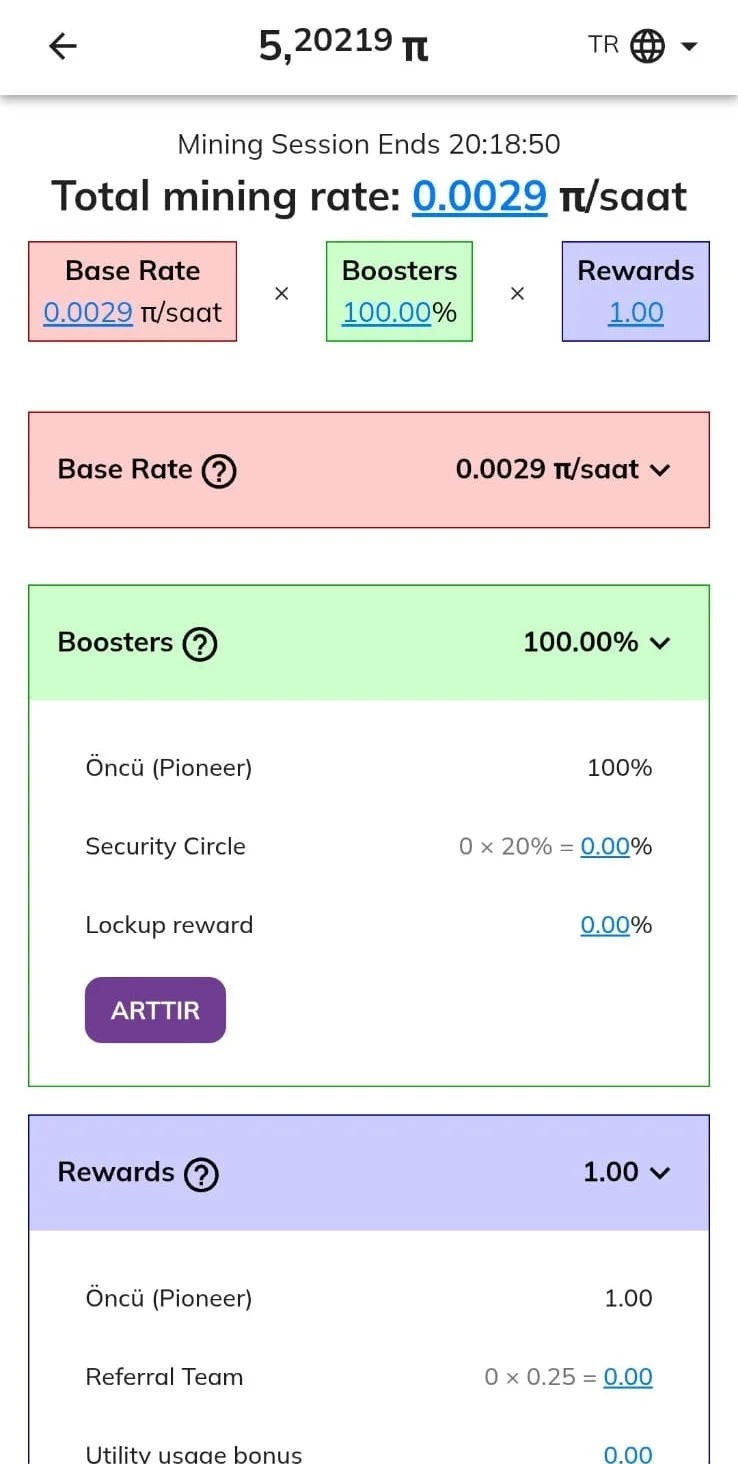Open Referral Team 0.00 link
The height and width of the screenshot is (1464, 738).
click(628, 1377)
